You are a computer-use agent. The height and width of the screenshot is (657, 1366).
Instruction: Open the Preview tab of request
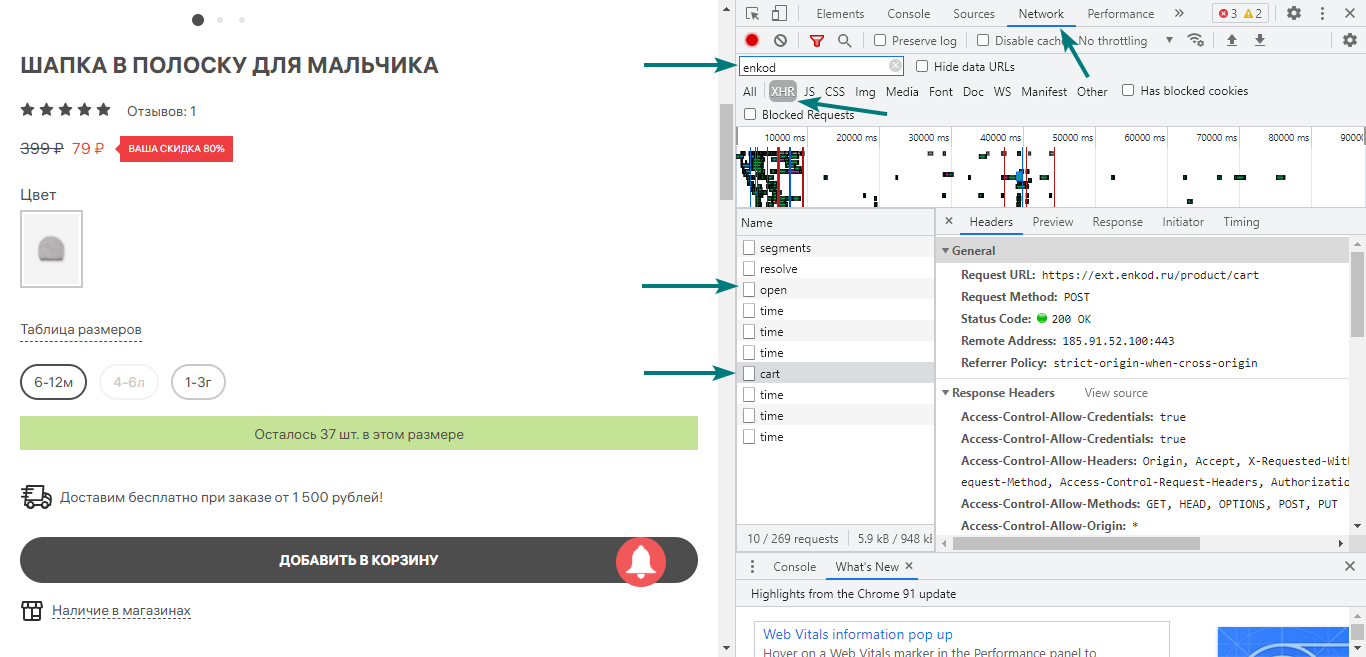[x=1052, y=222]
